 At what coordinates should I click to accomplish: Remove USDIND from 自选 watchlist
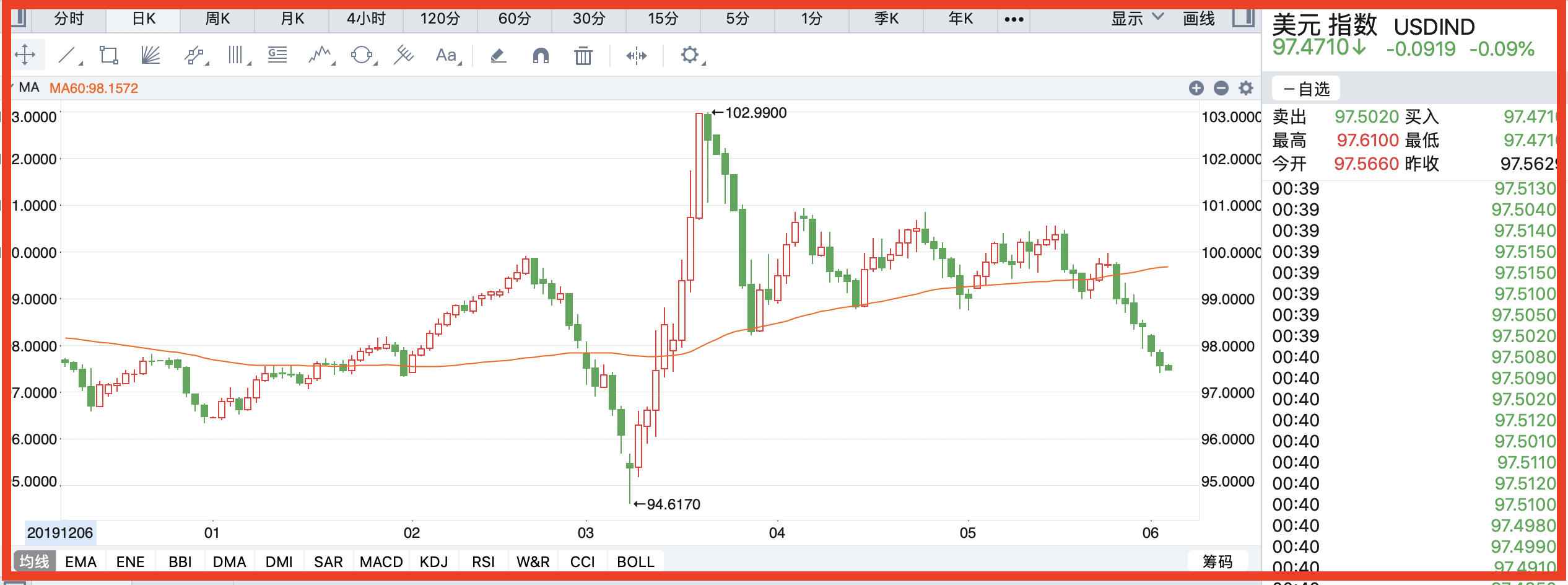coord(1306,89)
